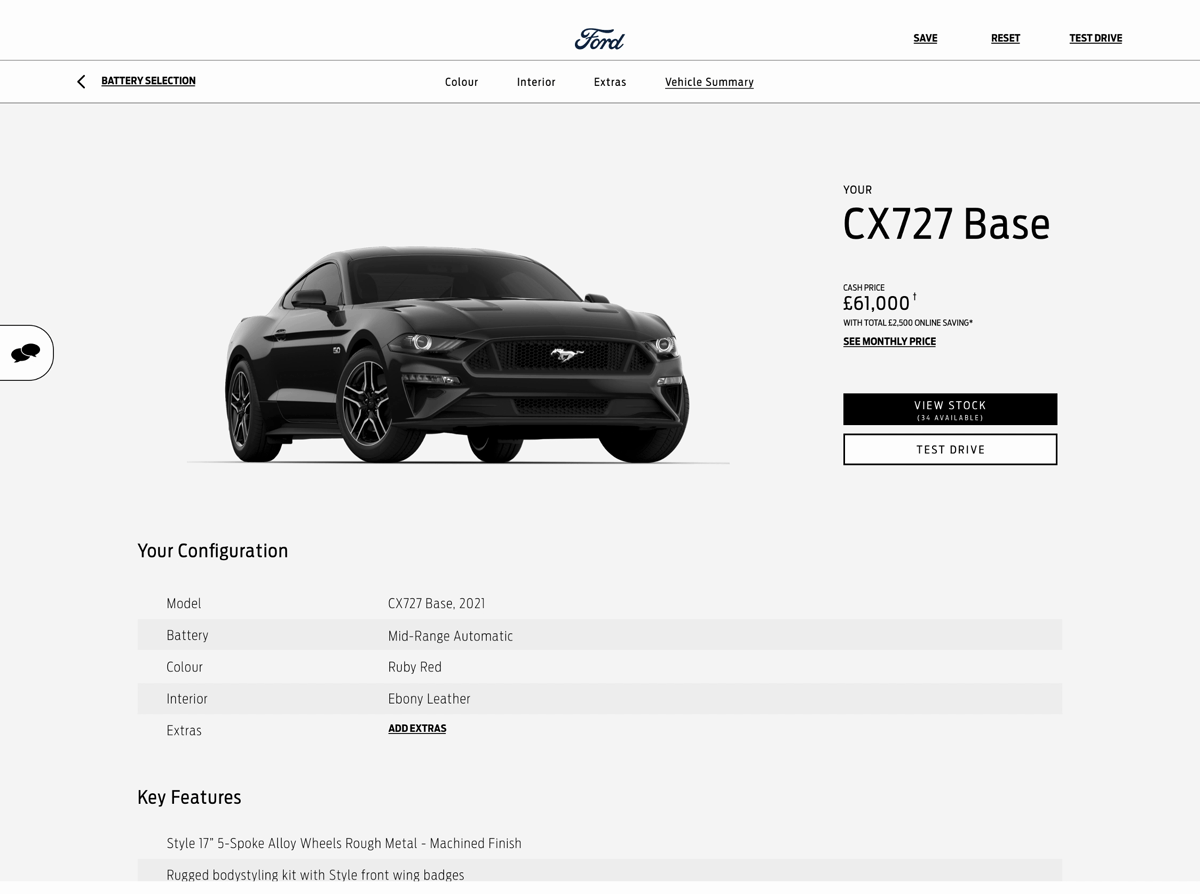
Task: Click the Battery row label
Action: pos(187,636)
